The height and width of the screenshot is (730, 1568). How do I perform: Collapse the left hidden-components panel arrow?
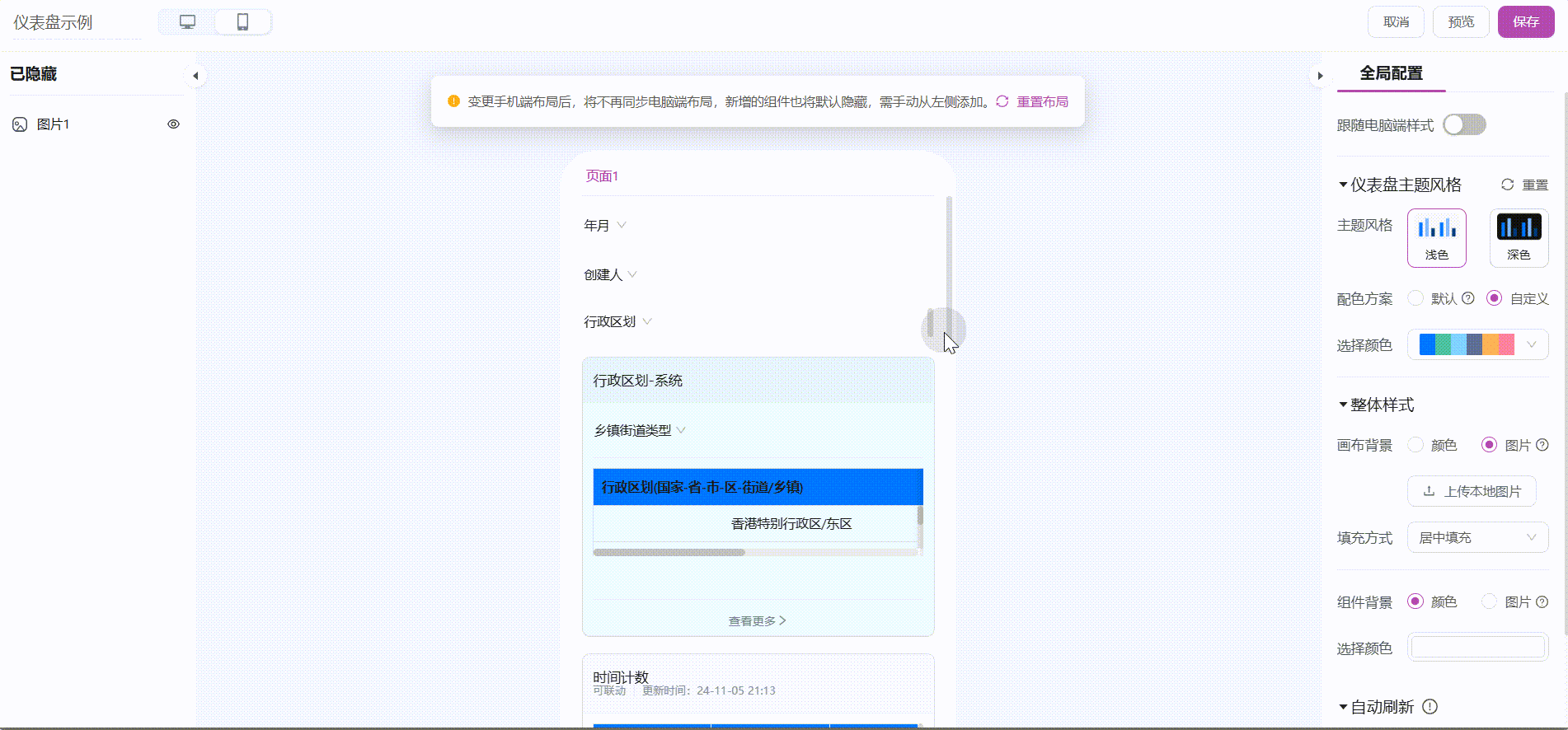[195, 76]
